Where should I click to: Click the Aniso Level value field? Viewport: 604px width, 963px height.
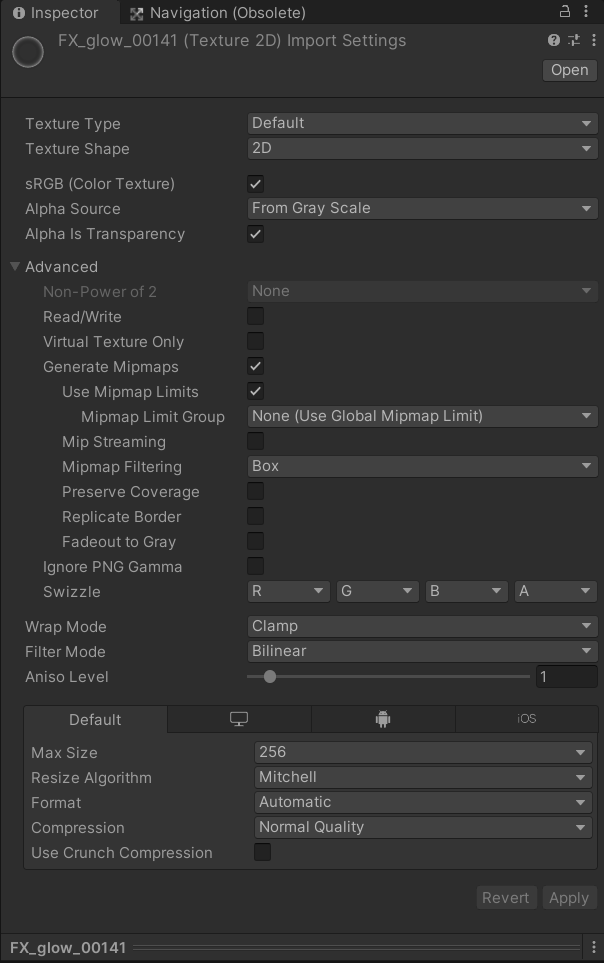tap(565, 677)
